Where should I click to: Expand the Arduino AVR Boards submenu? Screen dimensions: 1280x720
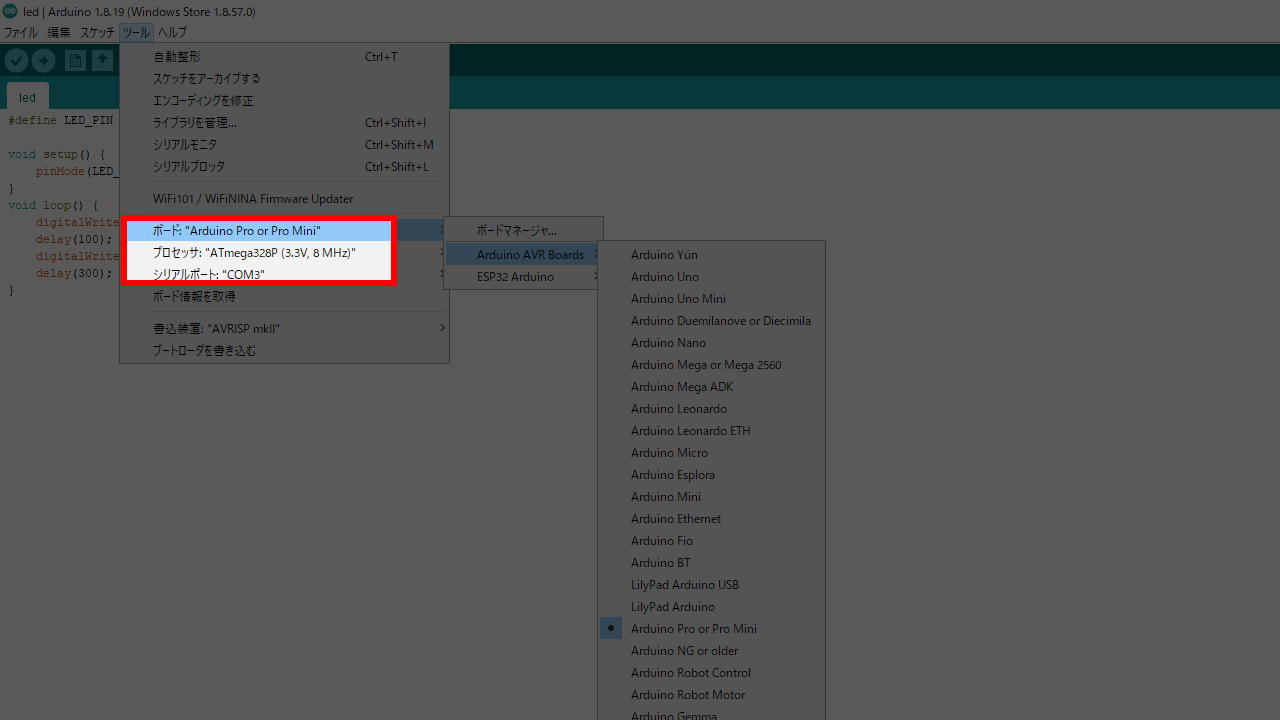point(529,255)
